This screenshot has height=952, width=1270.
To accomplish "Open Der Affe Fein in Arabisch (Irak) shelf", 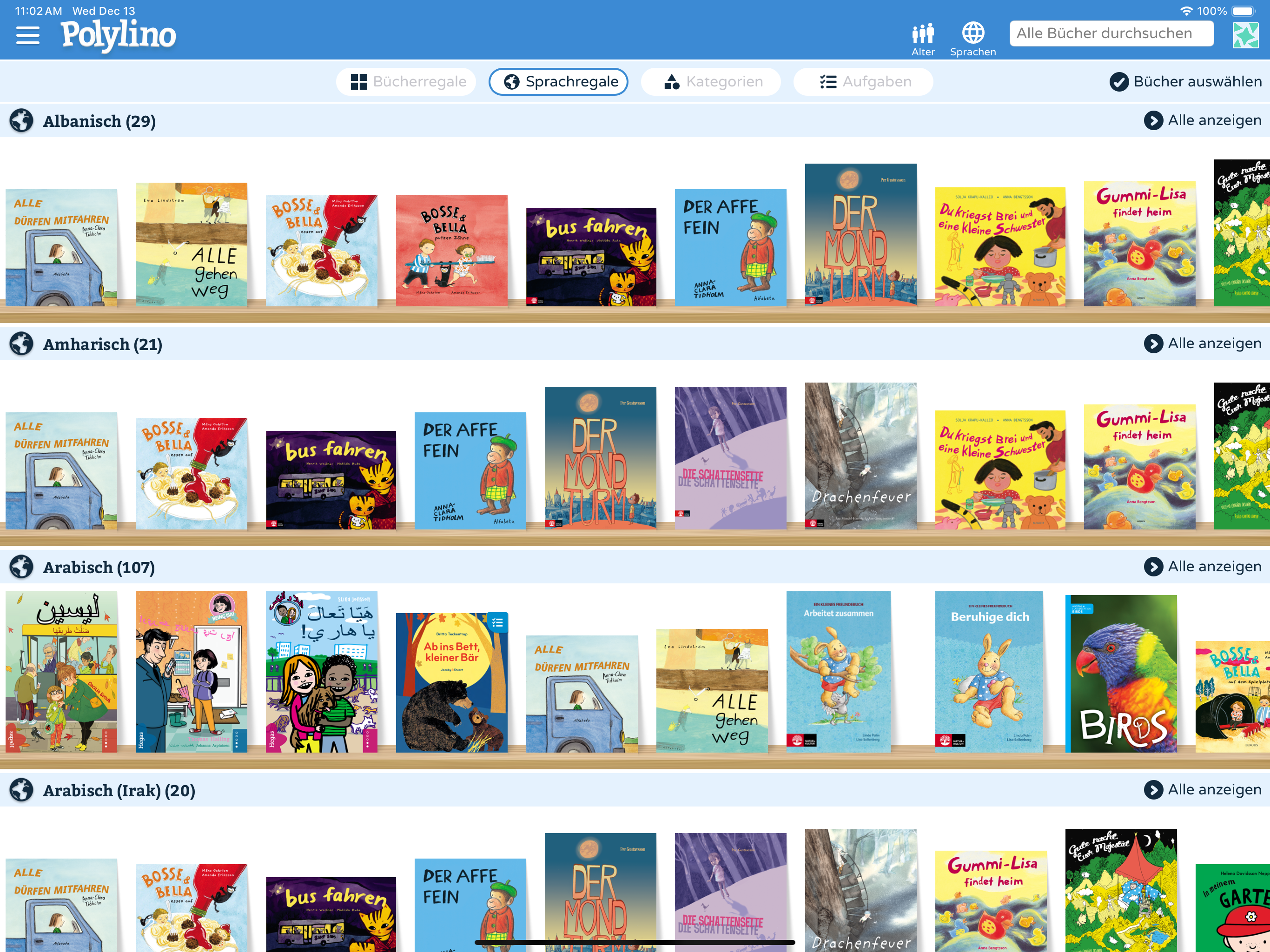I will 470,906.
